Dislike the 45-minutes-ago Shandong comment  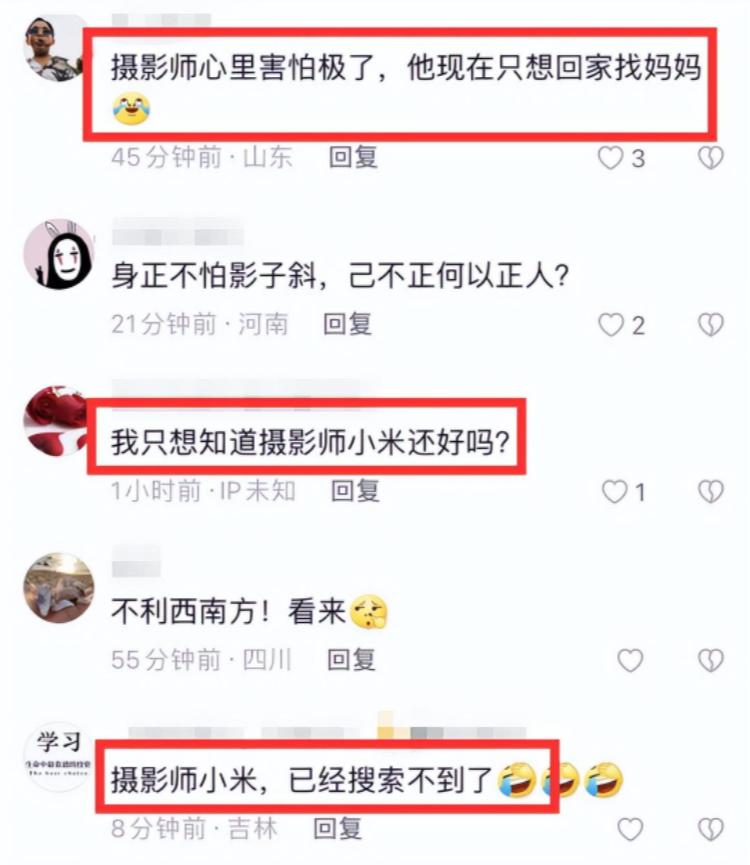click(711, 158)
